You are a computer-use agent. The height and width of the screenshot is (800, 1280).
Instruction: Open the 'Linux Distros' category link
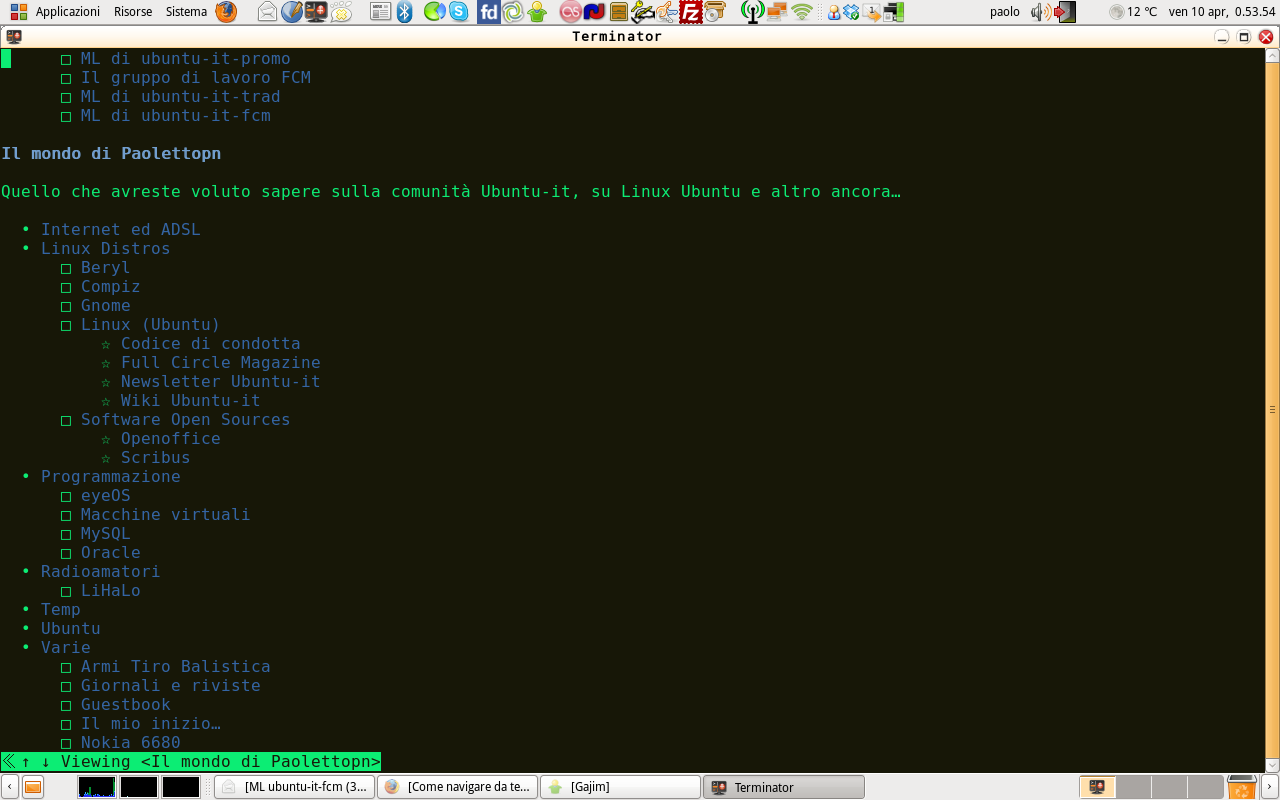(106, 249)
